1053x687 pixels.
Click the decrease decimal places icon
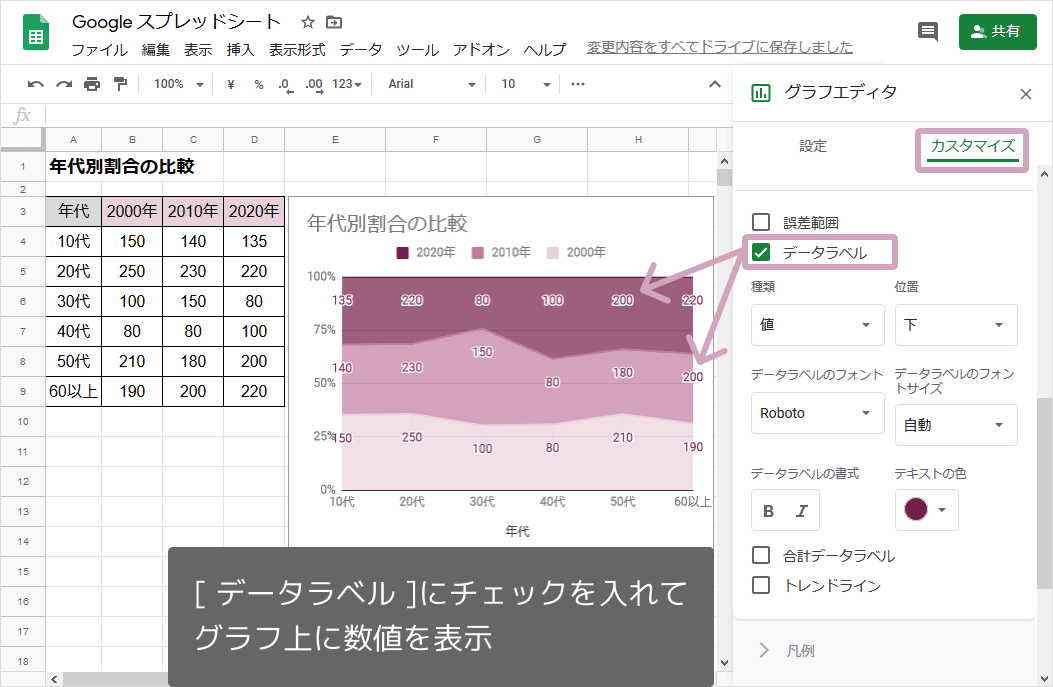click(x=287, y=84)
